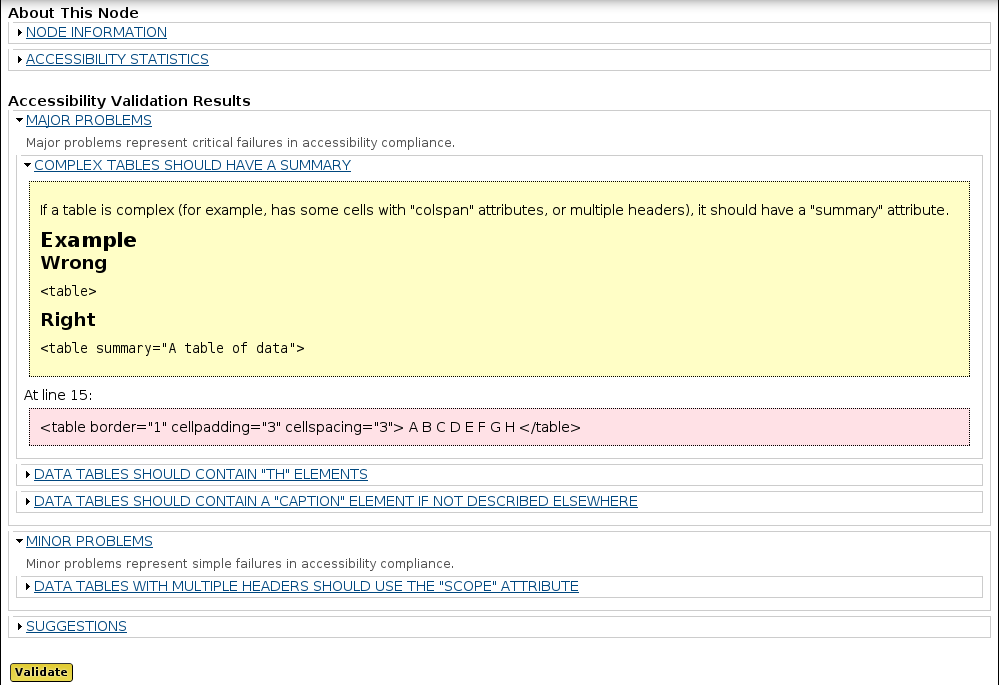
Task: Collapse the Minor Problems triangle
Action: click(x=20, y=542)
